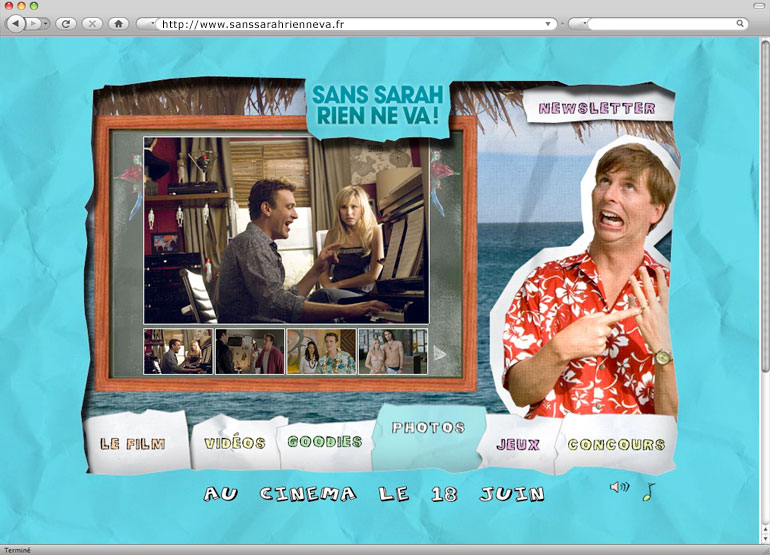This screenshot has width=770, height=555.
Task: Select the Photos section tab
Action: click(428, 428)
